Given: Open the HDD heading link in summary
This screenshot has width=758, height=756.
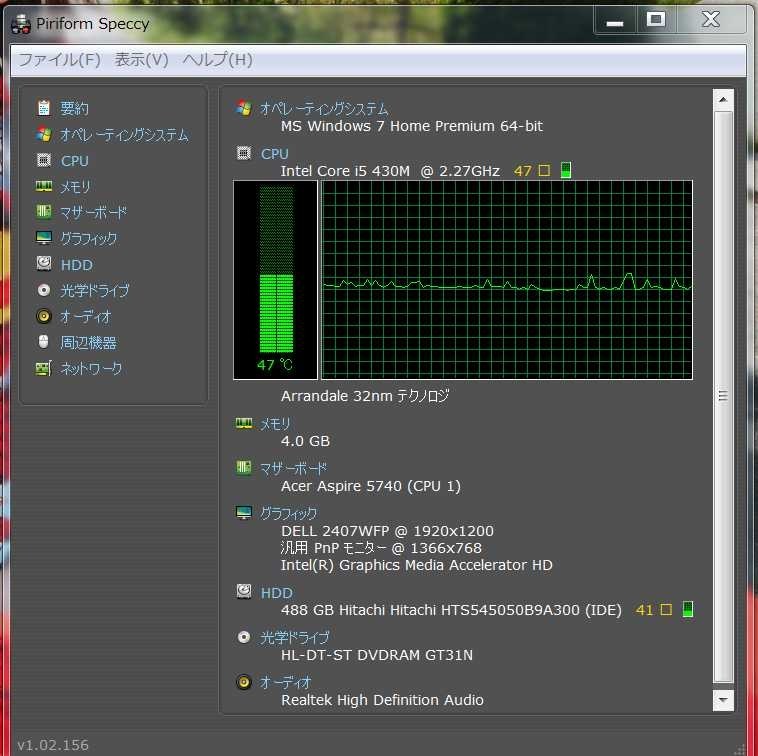Looking at the screenshot, I should (277, 593).
